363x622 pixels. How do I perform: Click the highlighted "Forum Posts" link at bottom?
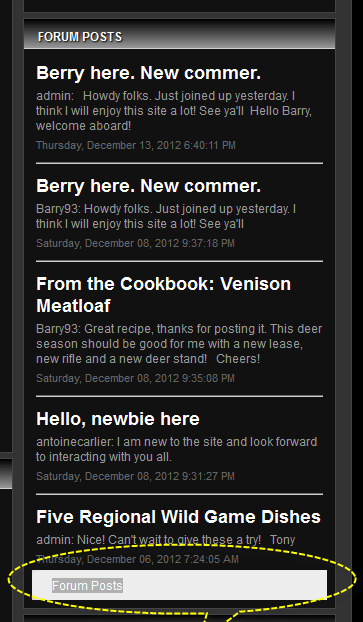click(x=87, y=586)
